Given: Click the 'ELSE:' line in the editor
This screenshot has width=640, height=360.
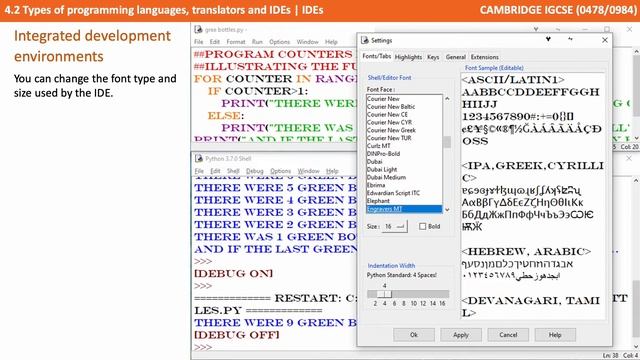Looking at the screenshot, I should pos(226,116).
